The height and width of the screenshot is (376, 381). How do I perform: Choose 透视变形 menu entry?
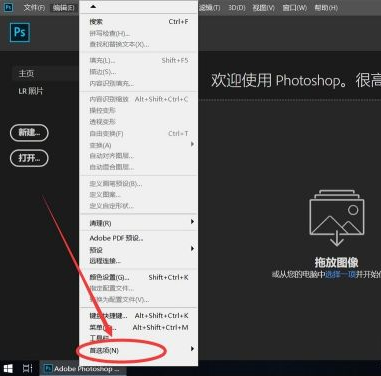(138, 122)
